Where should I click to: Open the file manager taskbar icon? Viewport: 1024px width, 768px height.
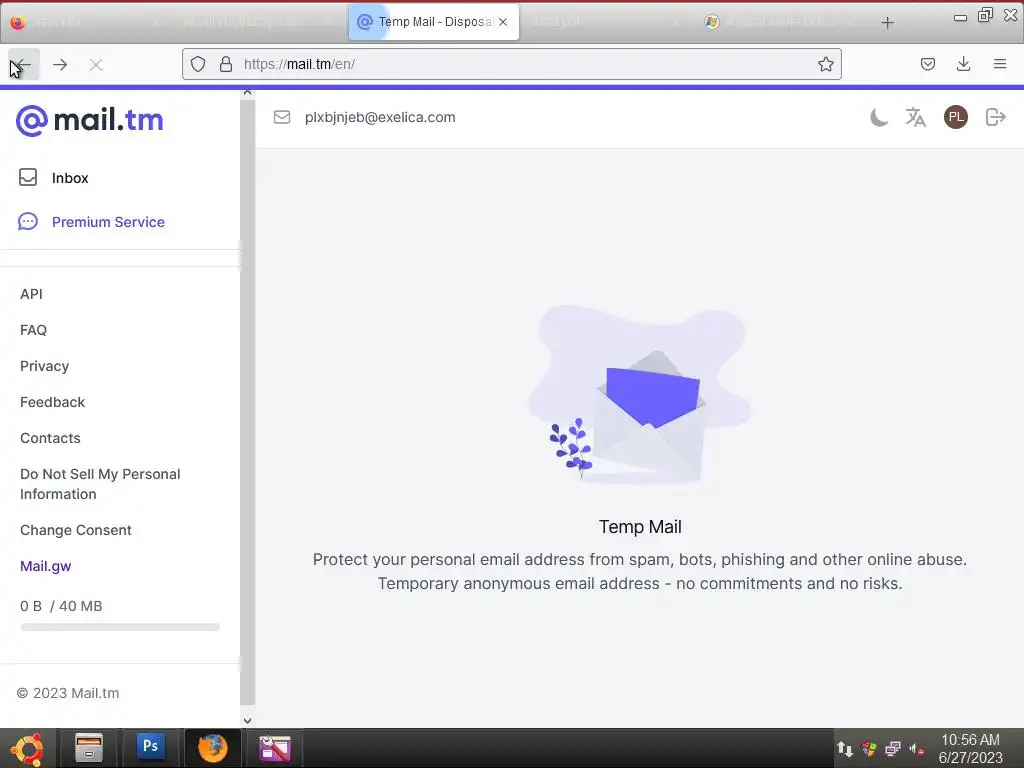(x=89, y=748)
